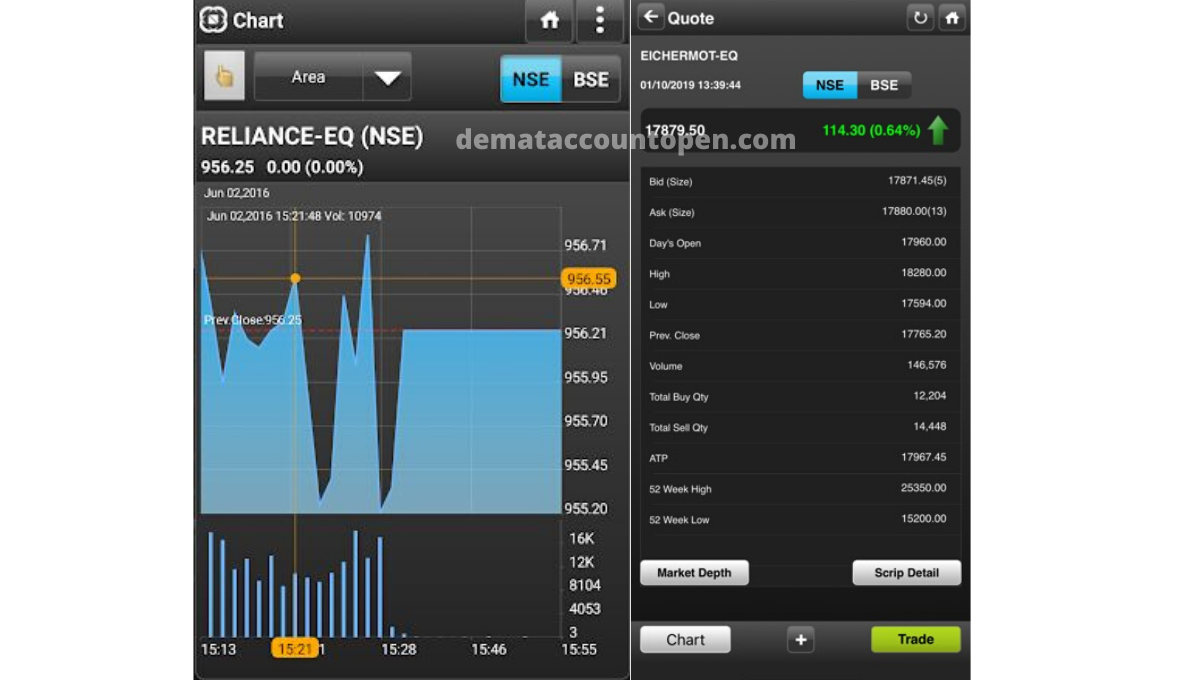Tap the 15:28 time axis label

(x=398, y=649)
